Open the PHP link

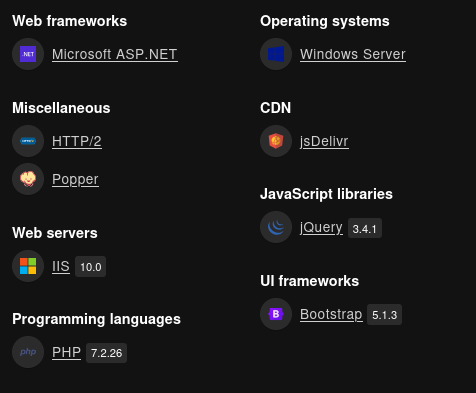(66, 352)
